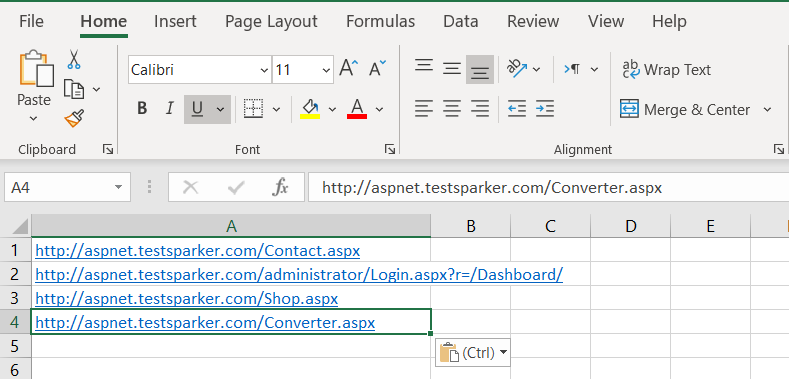
Task: Select the Format Painter brush
Action: pyautogui.click(x=73, y=118)
